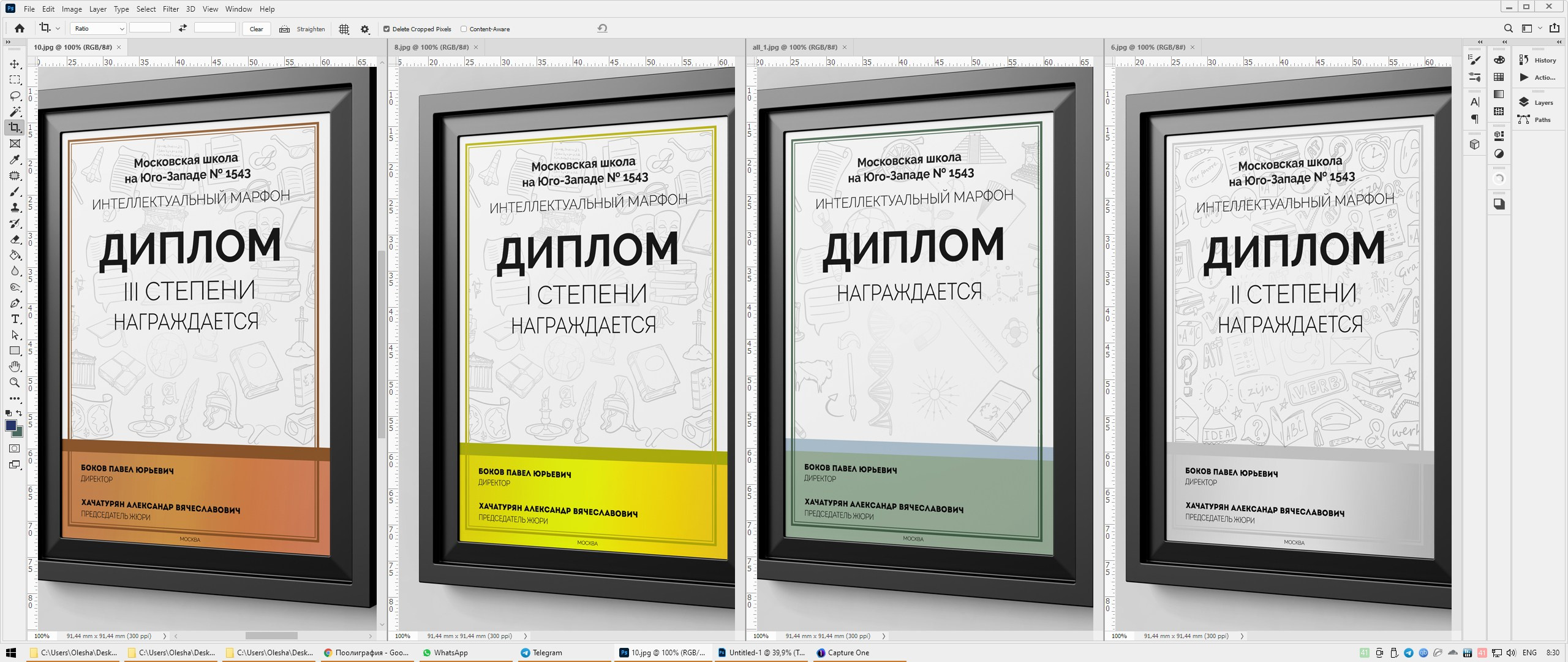Viewport: 1568px width, 662px height.
Task: Pick the Eyedropper tool
Action: click(x=15, y=159)
